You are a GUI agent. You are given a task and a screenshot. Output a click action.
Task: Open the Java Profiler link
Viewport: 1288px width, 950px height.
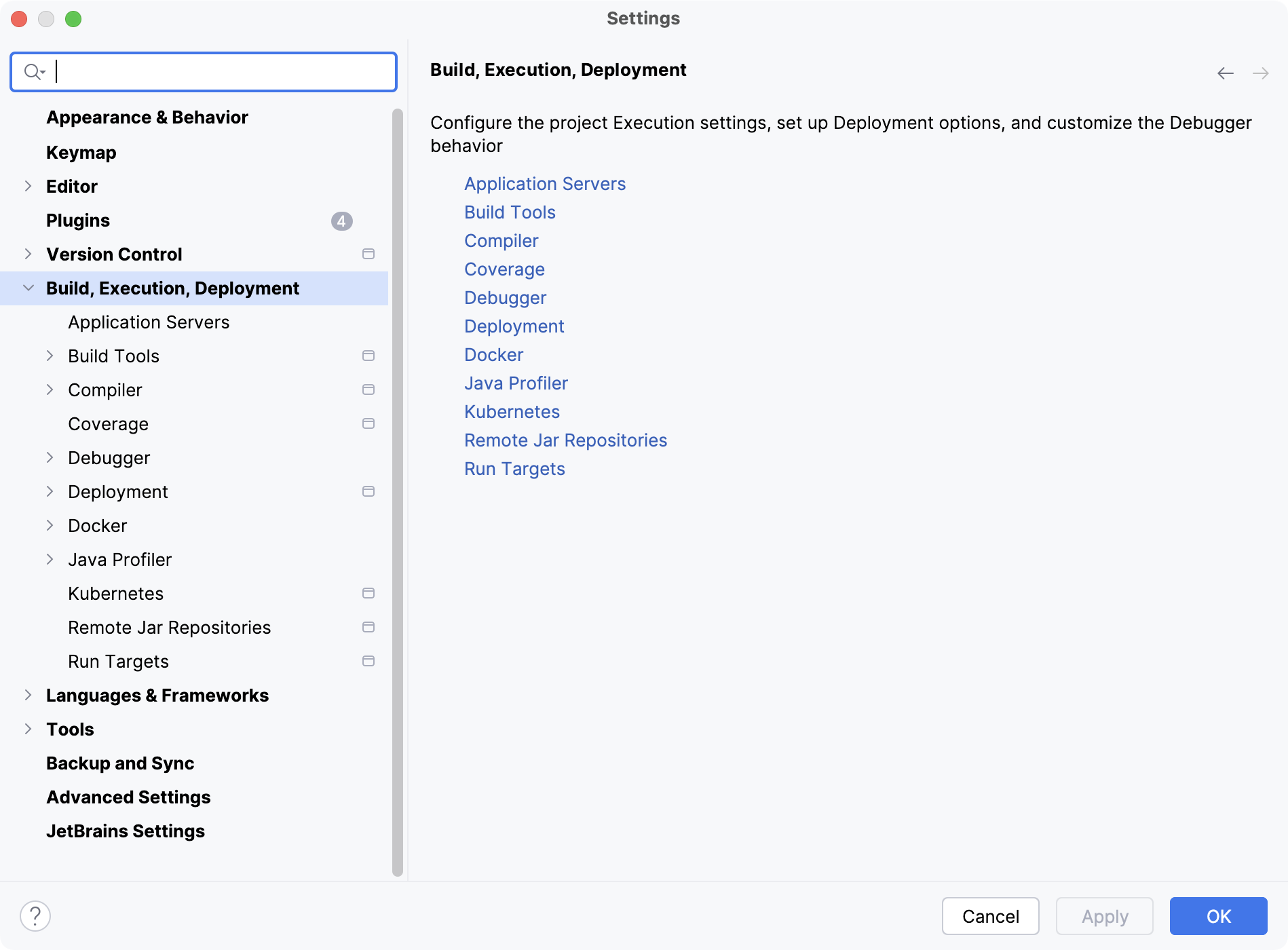tap(516, 383)
